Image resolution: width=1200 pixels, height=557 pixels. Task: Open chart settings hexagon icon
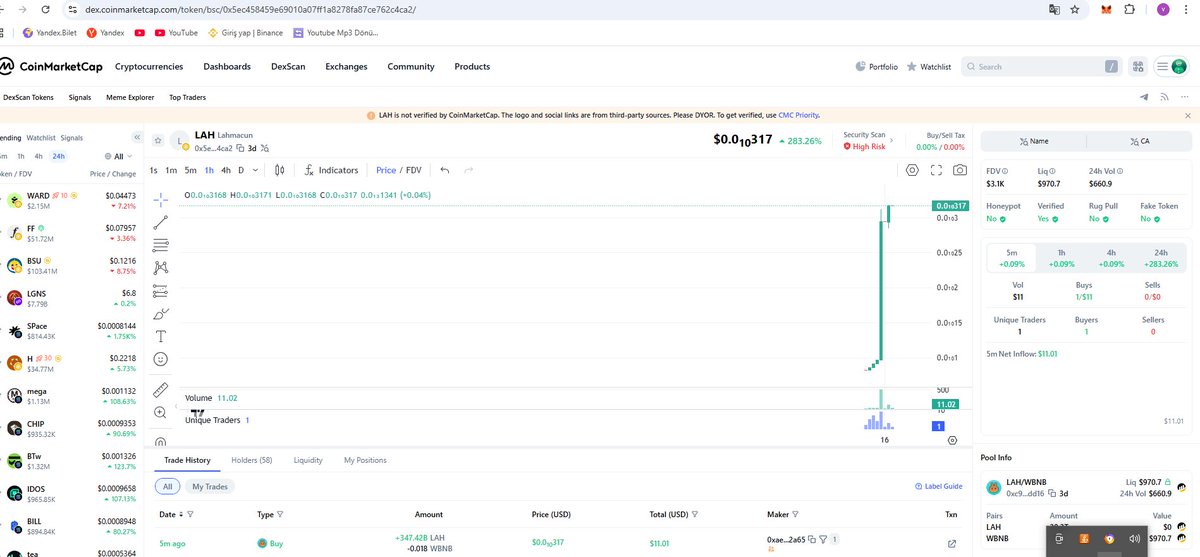913,170
